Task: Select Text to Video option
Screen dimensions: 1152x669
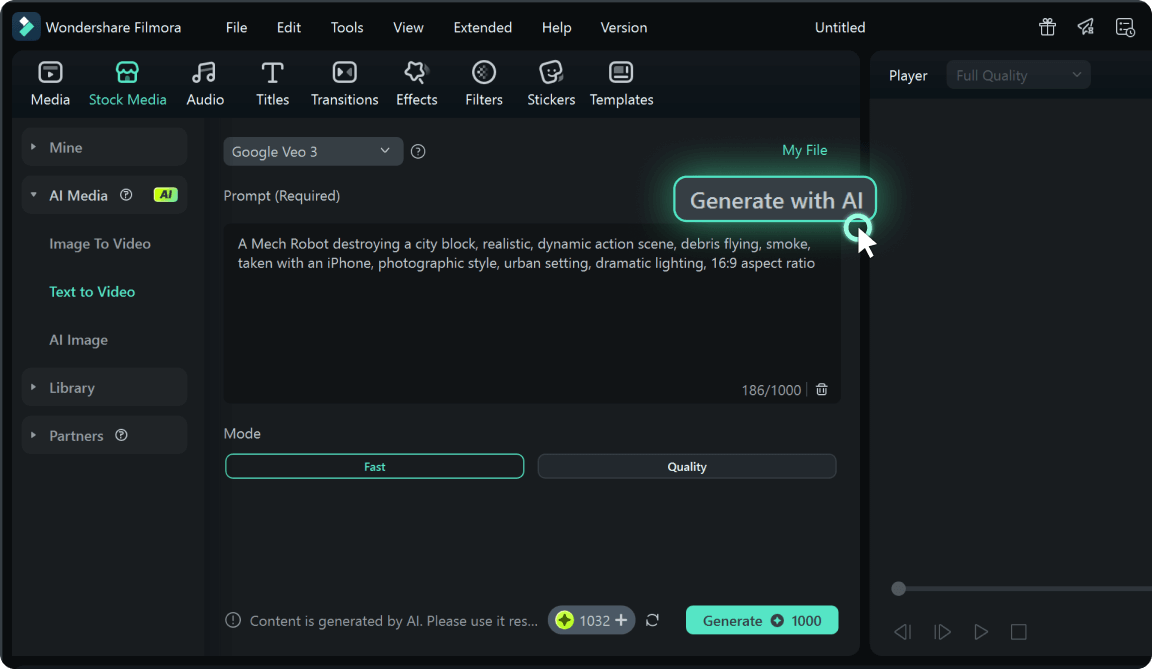Action: point(92,292)
